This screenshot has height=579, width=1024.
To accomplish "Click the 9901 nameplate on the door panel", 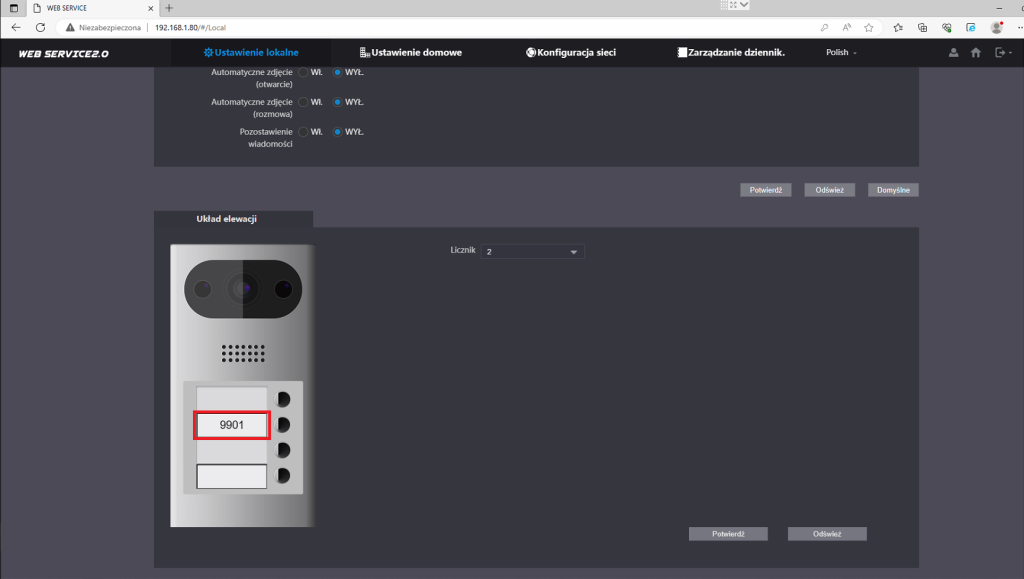I will [232, 425].
